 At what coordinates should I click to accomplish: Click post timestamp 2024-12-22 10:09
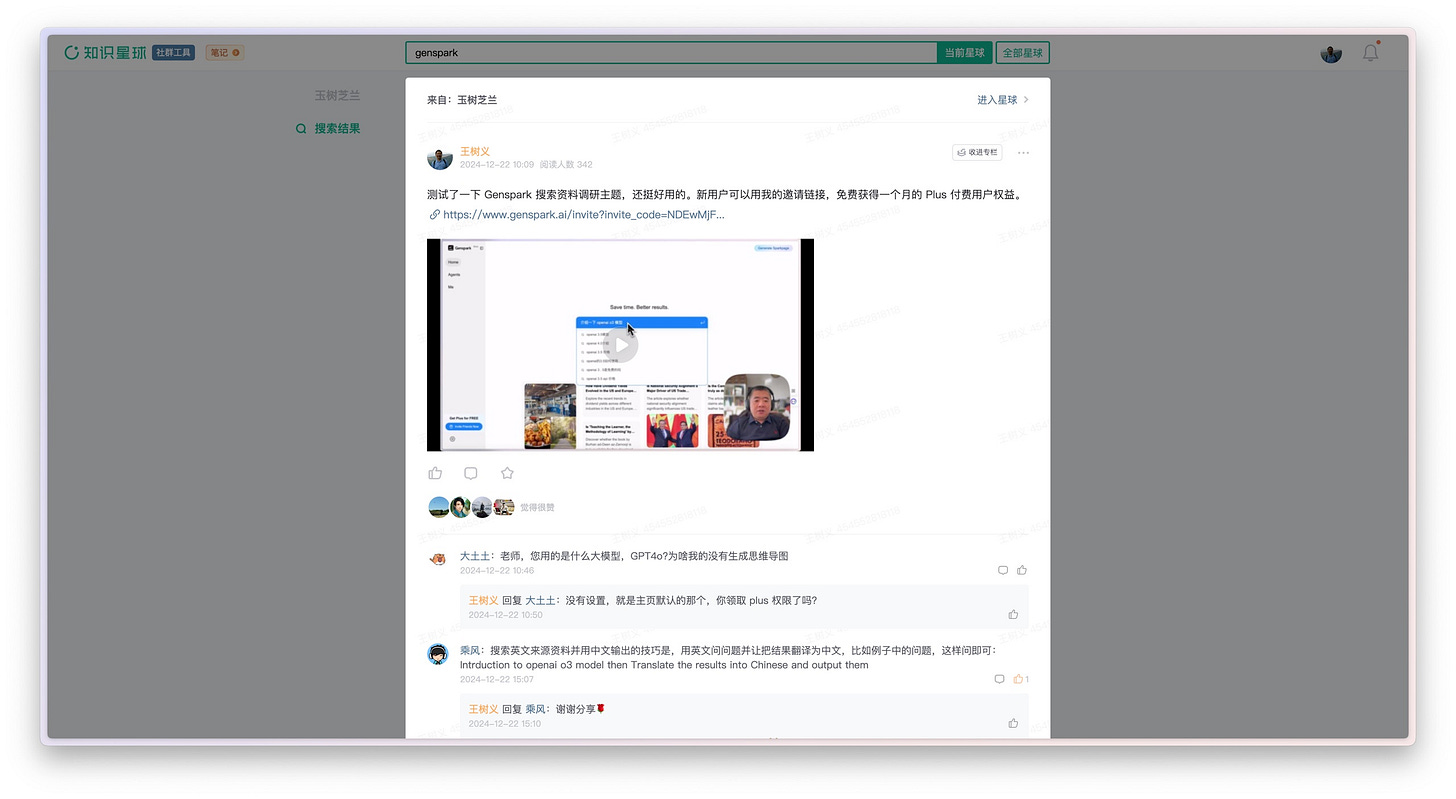[497, 165]
